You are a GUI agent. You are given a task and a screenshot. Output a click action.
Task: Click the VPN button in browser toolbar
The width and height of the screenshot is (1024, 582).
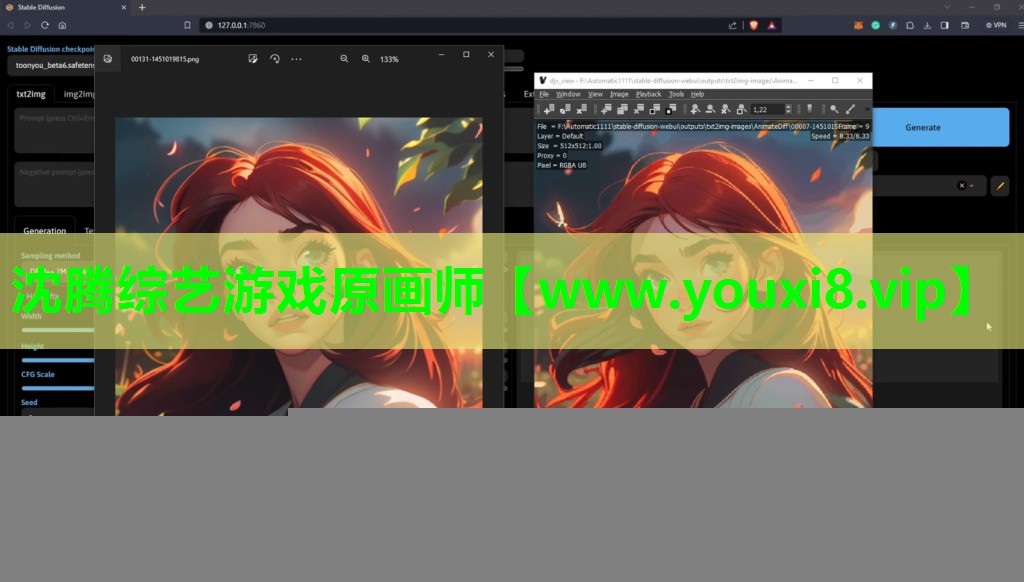996,25
